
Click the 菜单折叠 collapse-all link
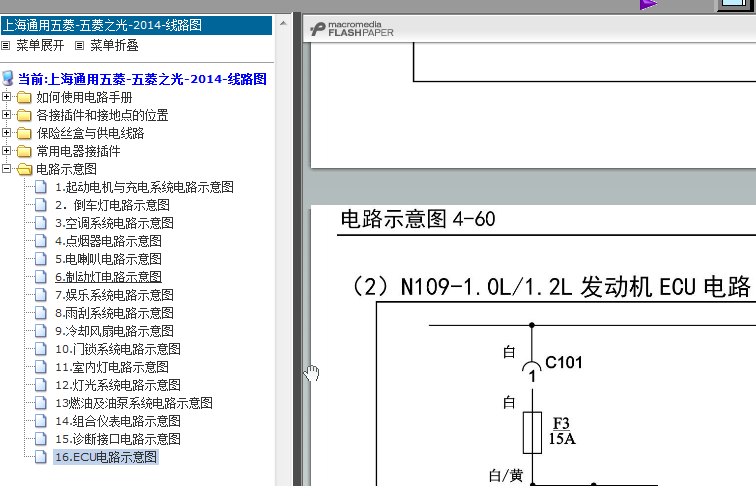(x=114, y=45)
